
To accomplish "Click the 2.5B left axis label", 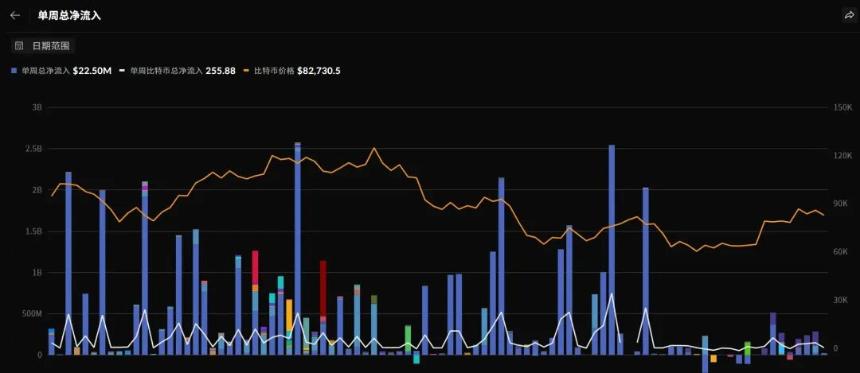I will (x=34, y=149).
